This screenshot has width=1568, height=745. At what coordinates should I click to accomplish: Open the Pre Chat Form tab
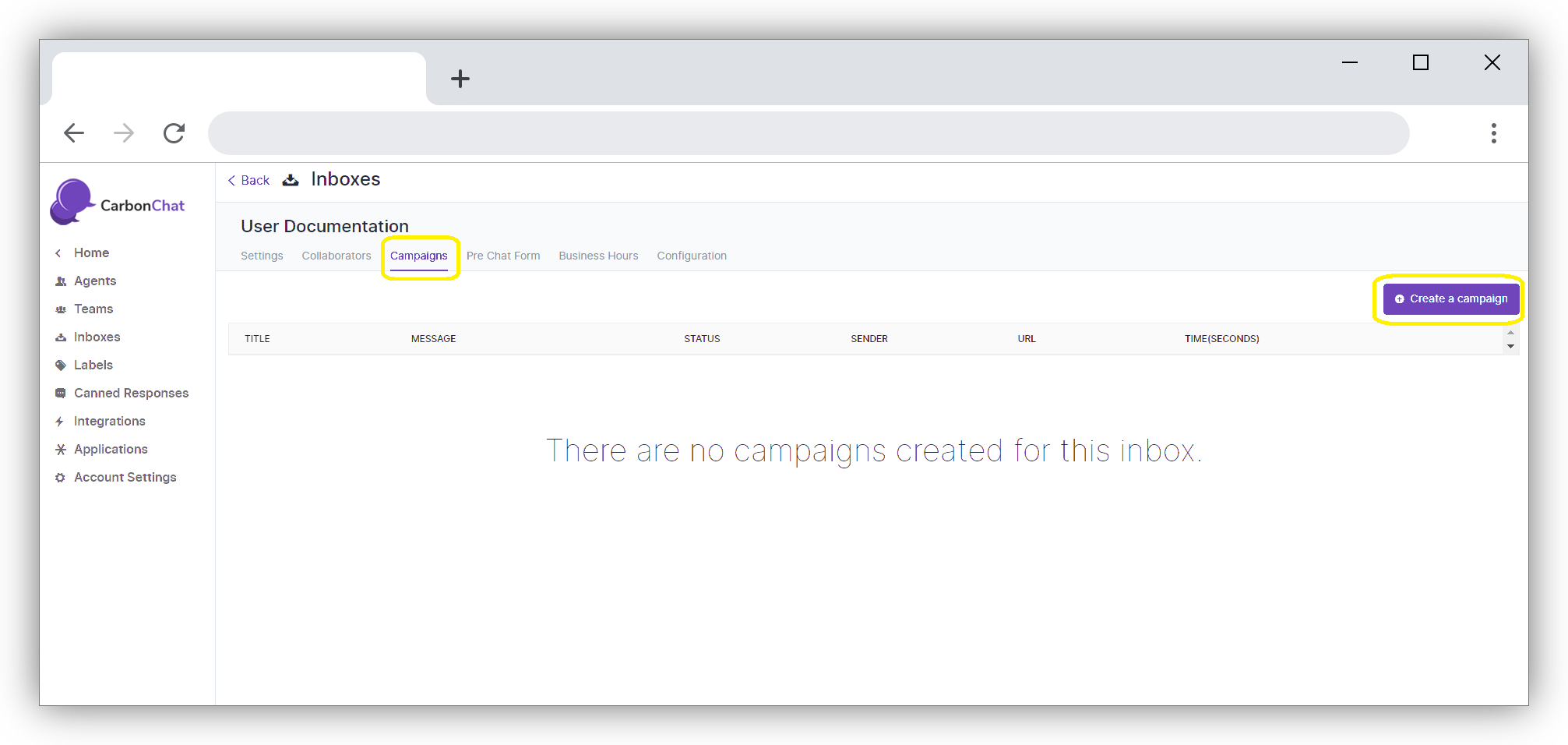pos(503,256)
